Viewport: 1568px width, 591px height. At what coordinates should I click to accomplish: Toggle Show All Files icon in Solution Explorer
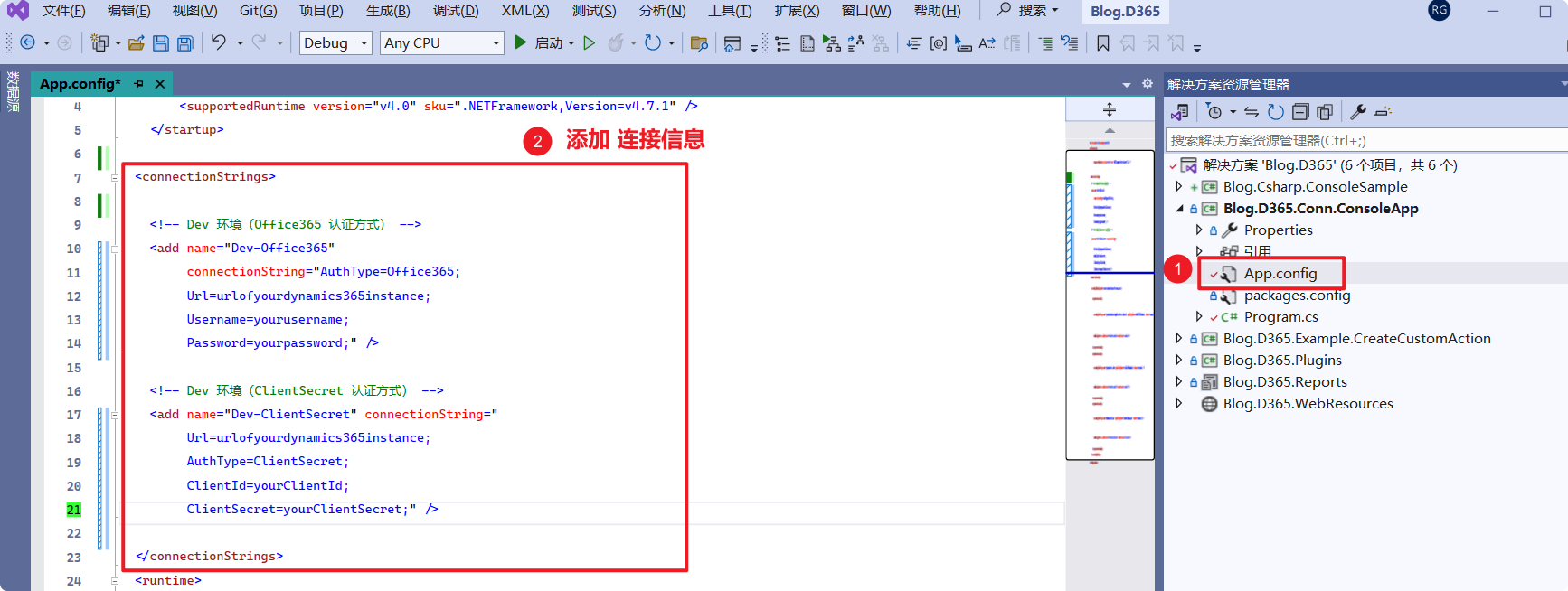[x=1325, y=112]
